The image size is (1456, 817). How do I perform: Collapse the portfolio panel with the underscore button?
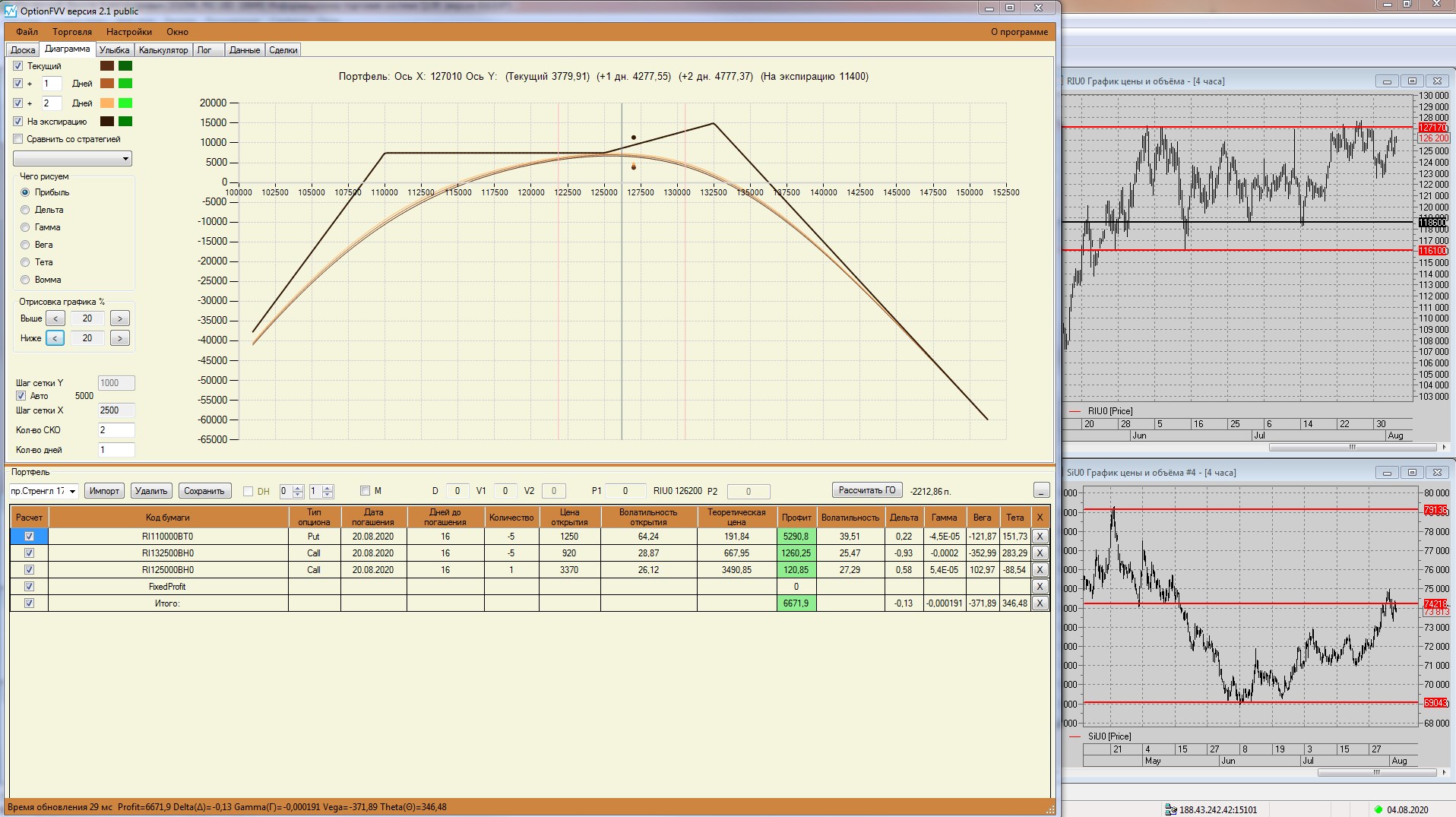pyautogui.click(x=1041, y=491)
